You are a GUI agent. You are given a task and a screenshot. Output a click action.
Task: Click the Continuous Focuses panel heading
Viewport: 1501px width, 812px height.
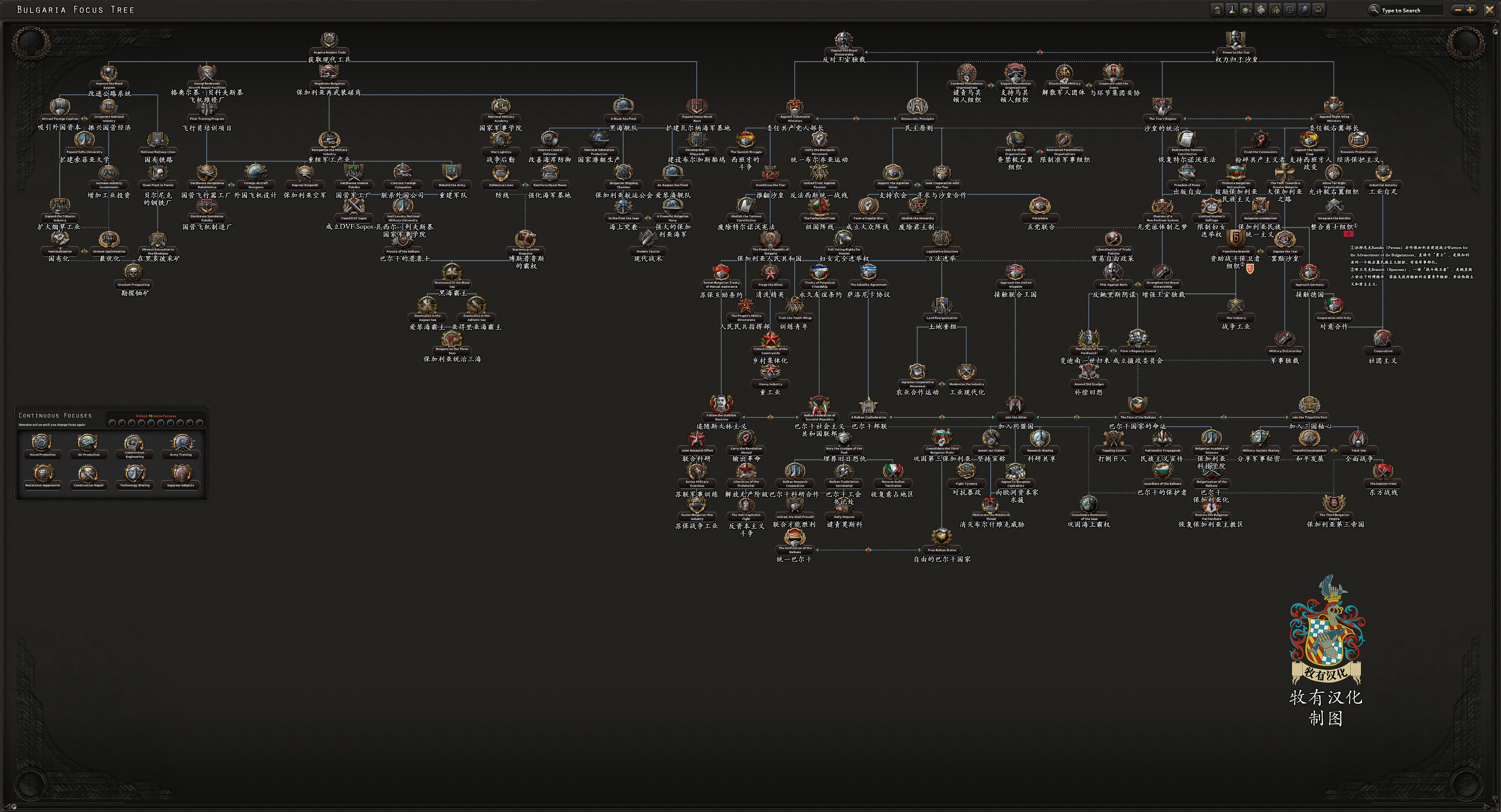point(56,415)
